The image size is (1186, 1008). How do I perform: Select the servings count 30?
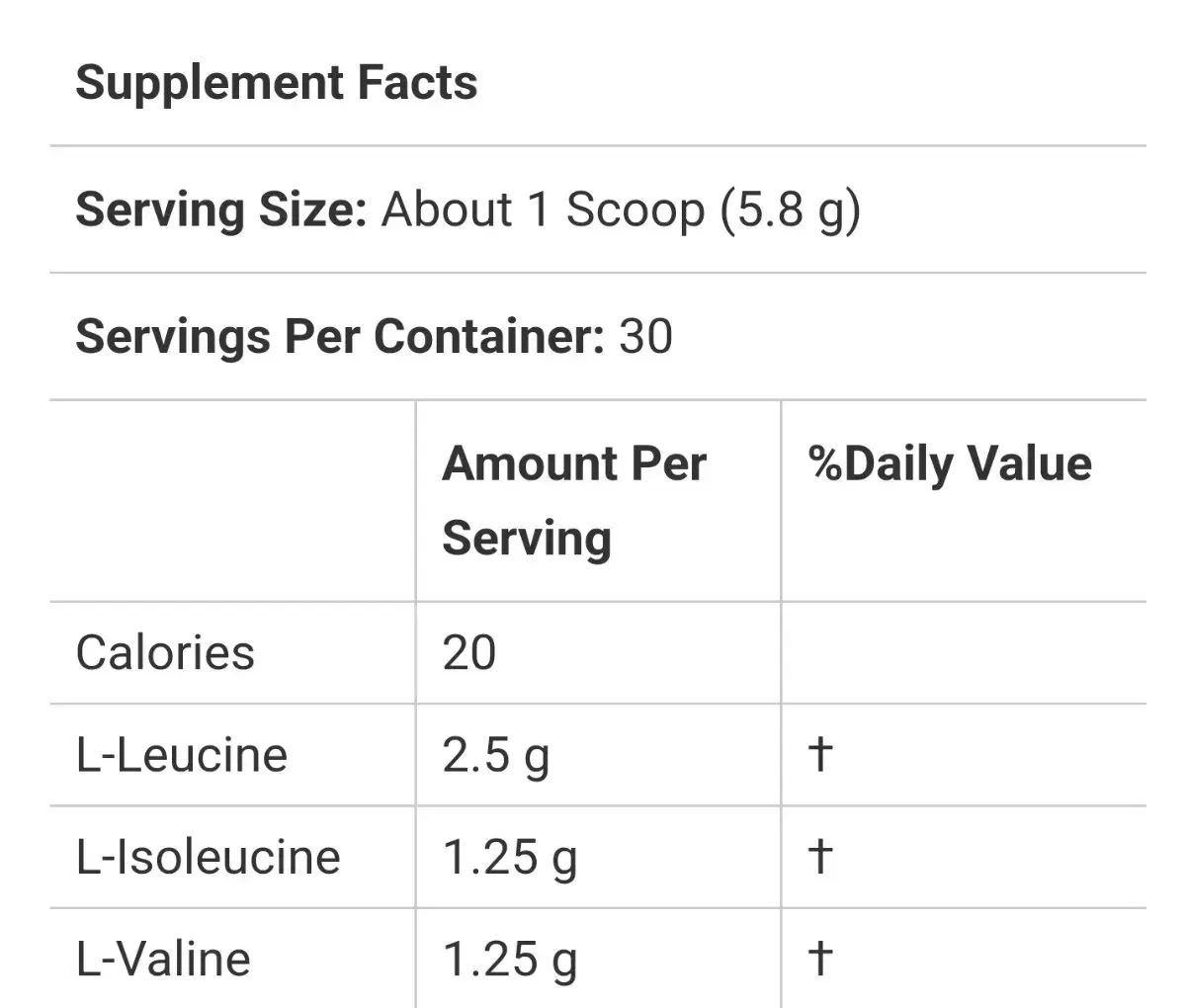[x=645, y=336]
